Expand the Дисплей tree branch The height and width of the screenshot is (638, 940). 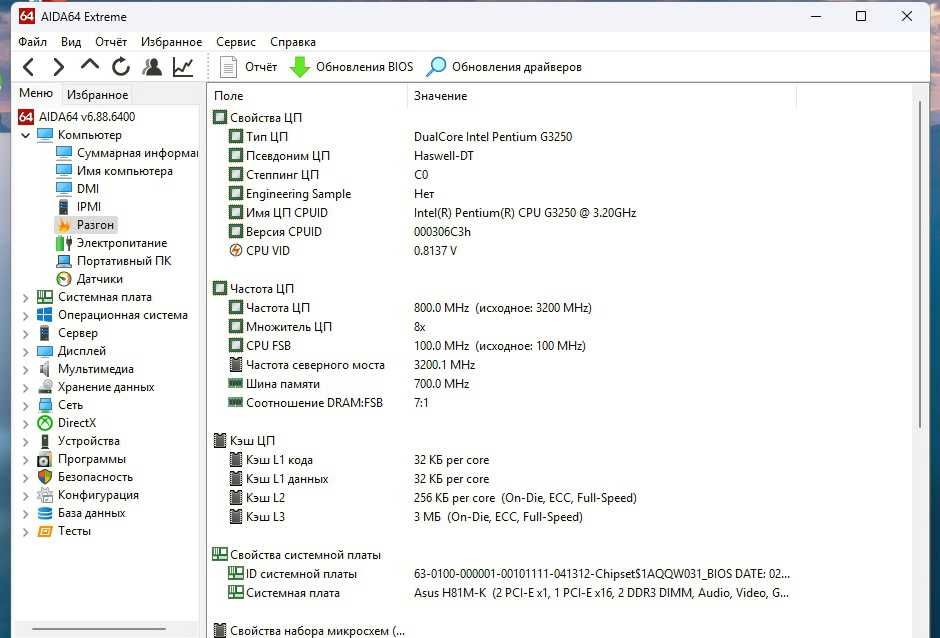(25, 351)
